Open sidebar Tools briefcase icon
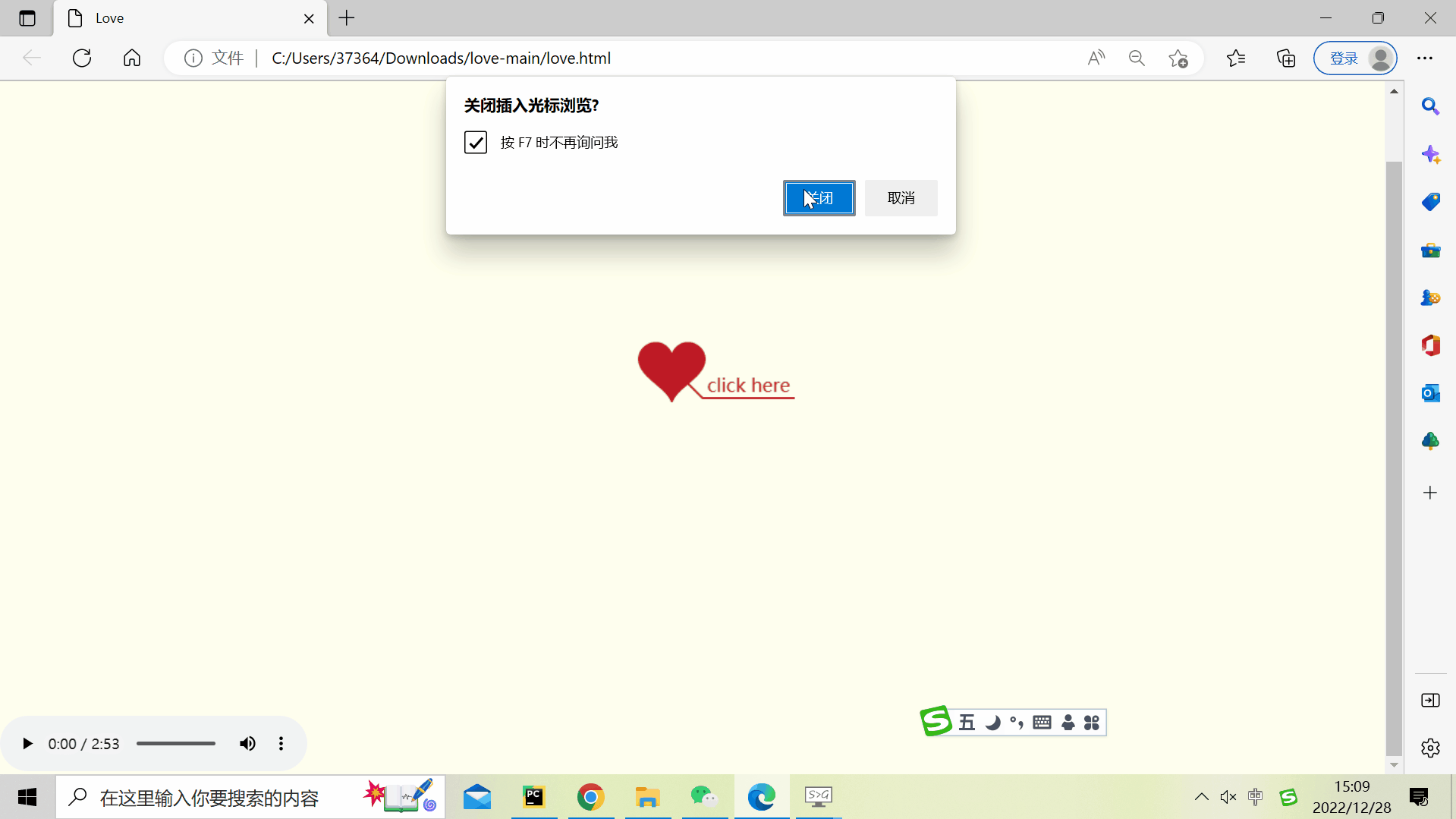 1430,250
